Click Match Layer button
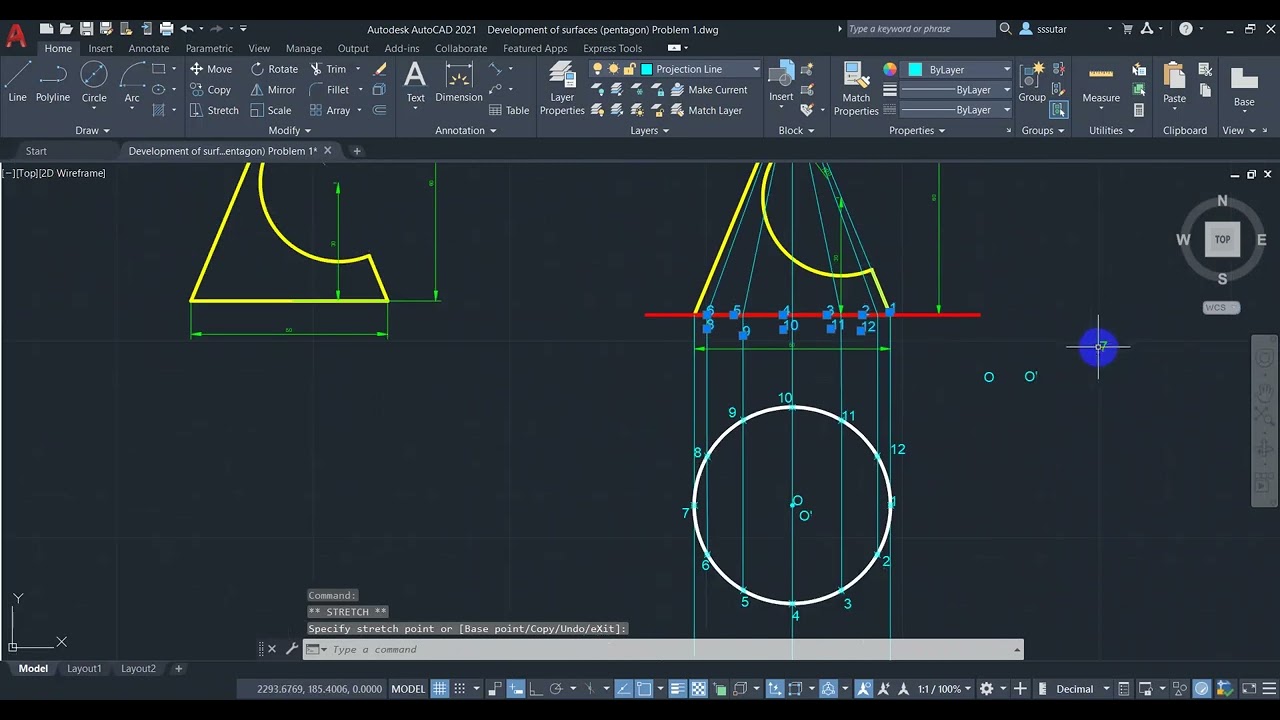This screenshot has width=1280, height=720. (x=706, y=110)
